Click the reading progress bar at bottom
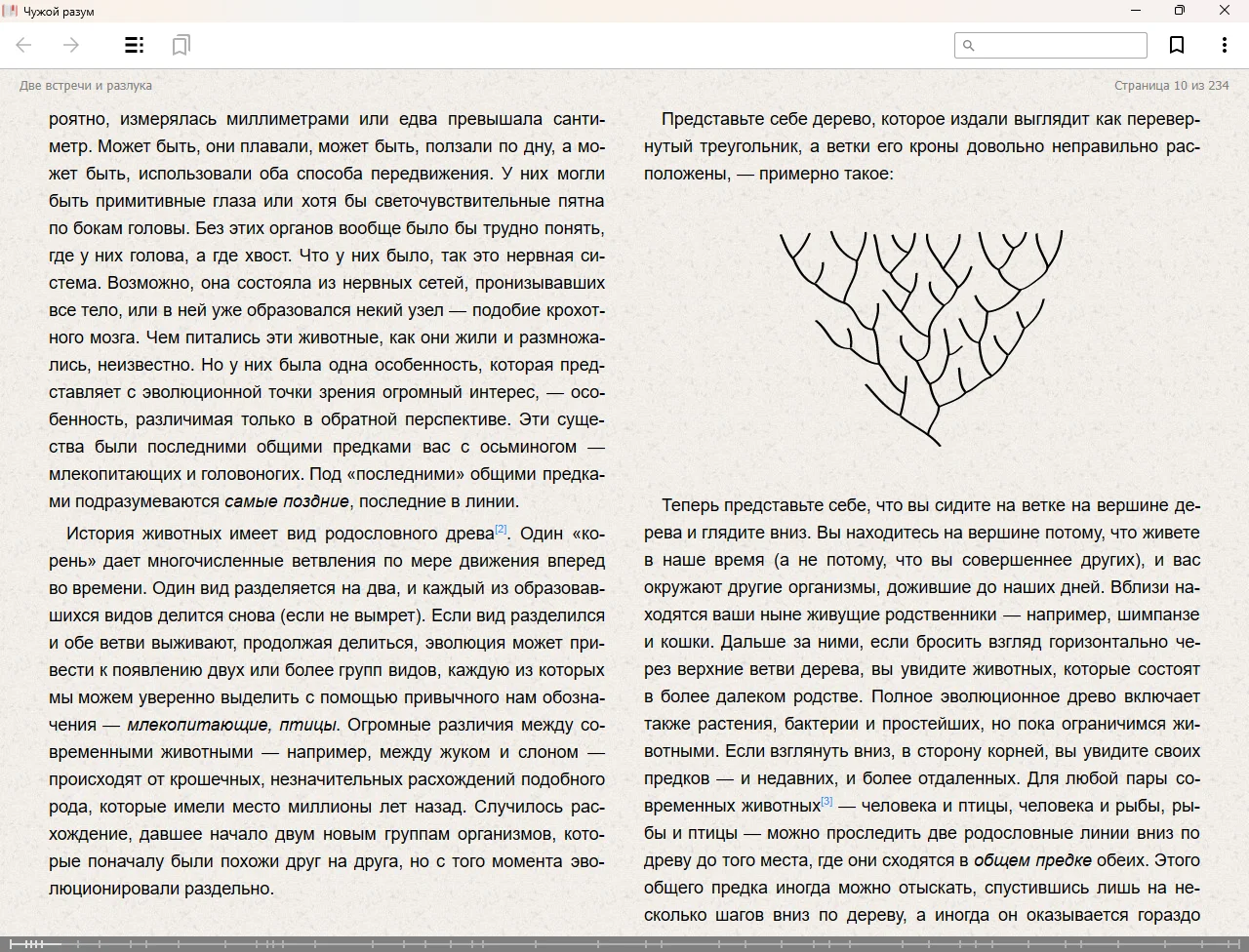 click(624, 943)
